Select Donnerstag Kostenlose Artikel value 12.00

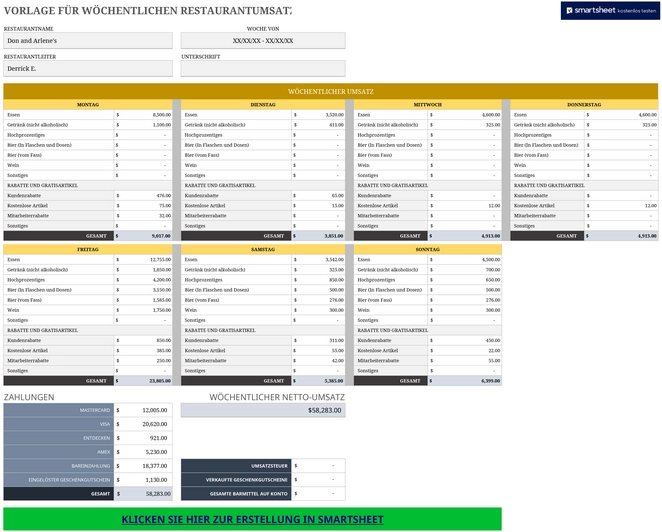621,206
